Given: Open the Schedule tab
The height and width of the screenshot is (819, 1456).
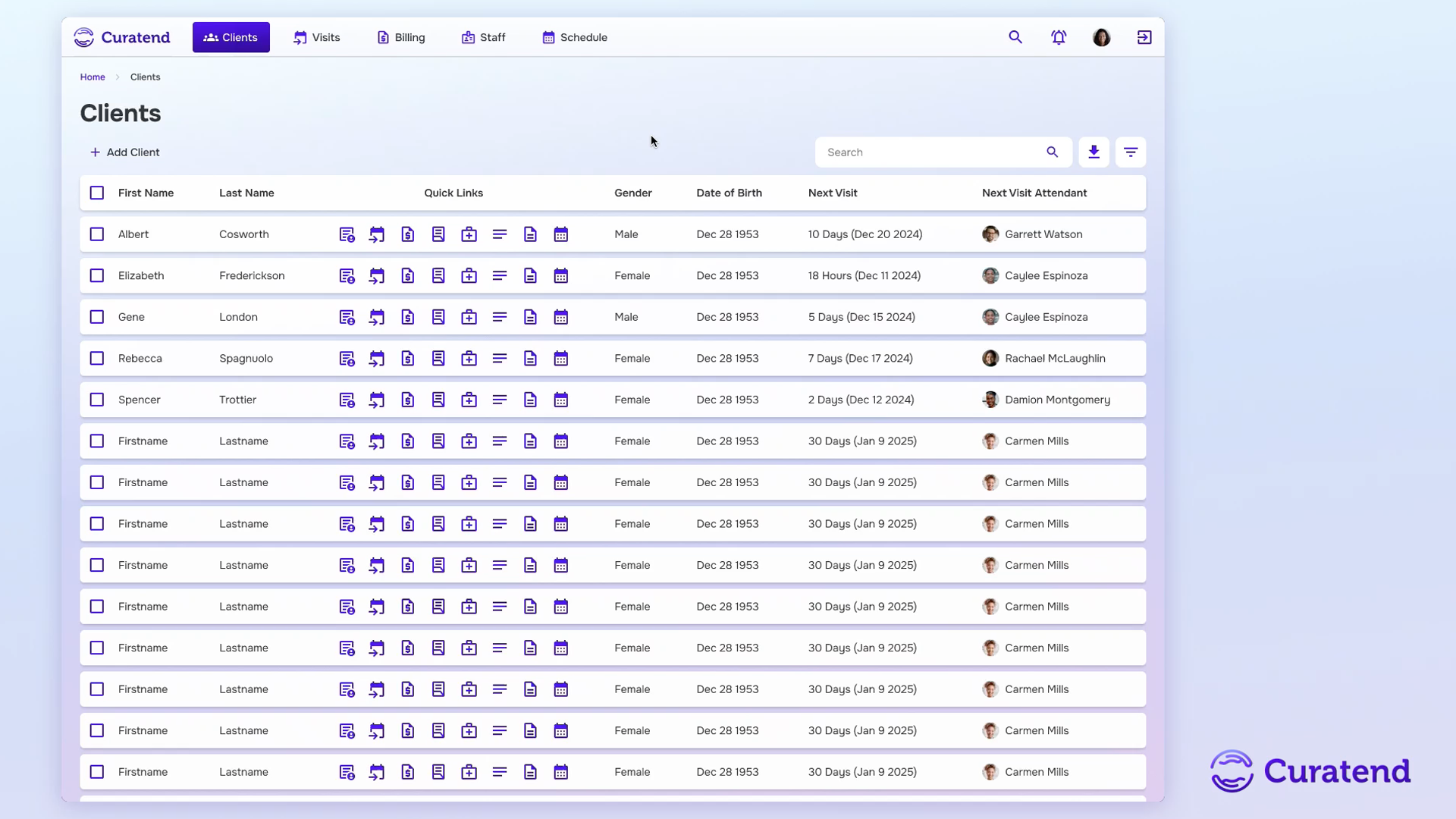Looking at the screenshot, I should click(575, 37).
